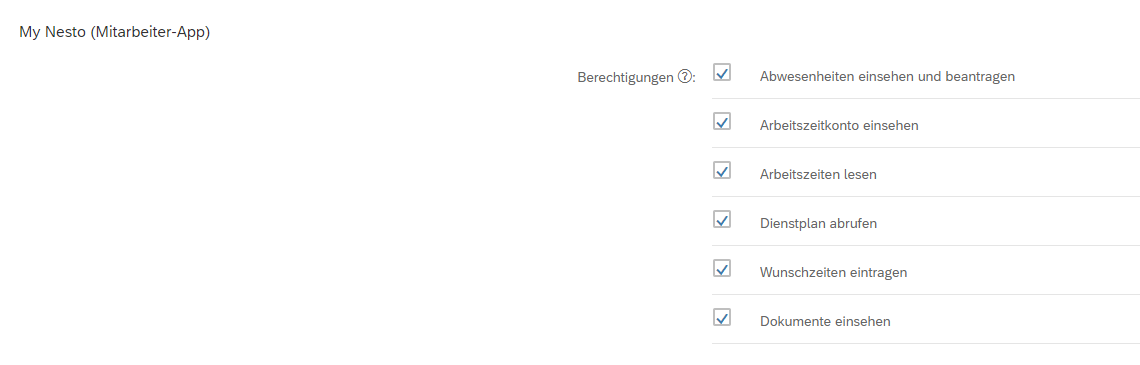The width and height of the screenshot is (1140, 365).
Task: Toggle the 'Wunschzeiten eintragen' checkbox
Action: click(722, 269)
